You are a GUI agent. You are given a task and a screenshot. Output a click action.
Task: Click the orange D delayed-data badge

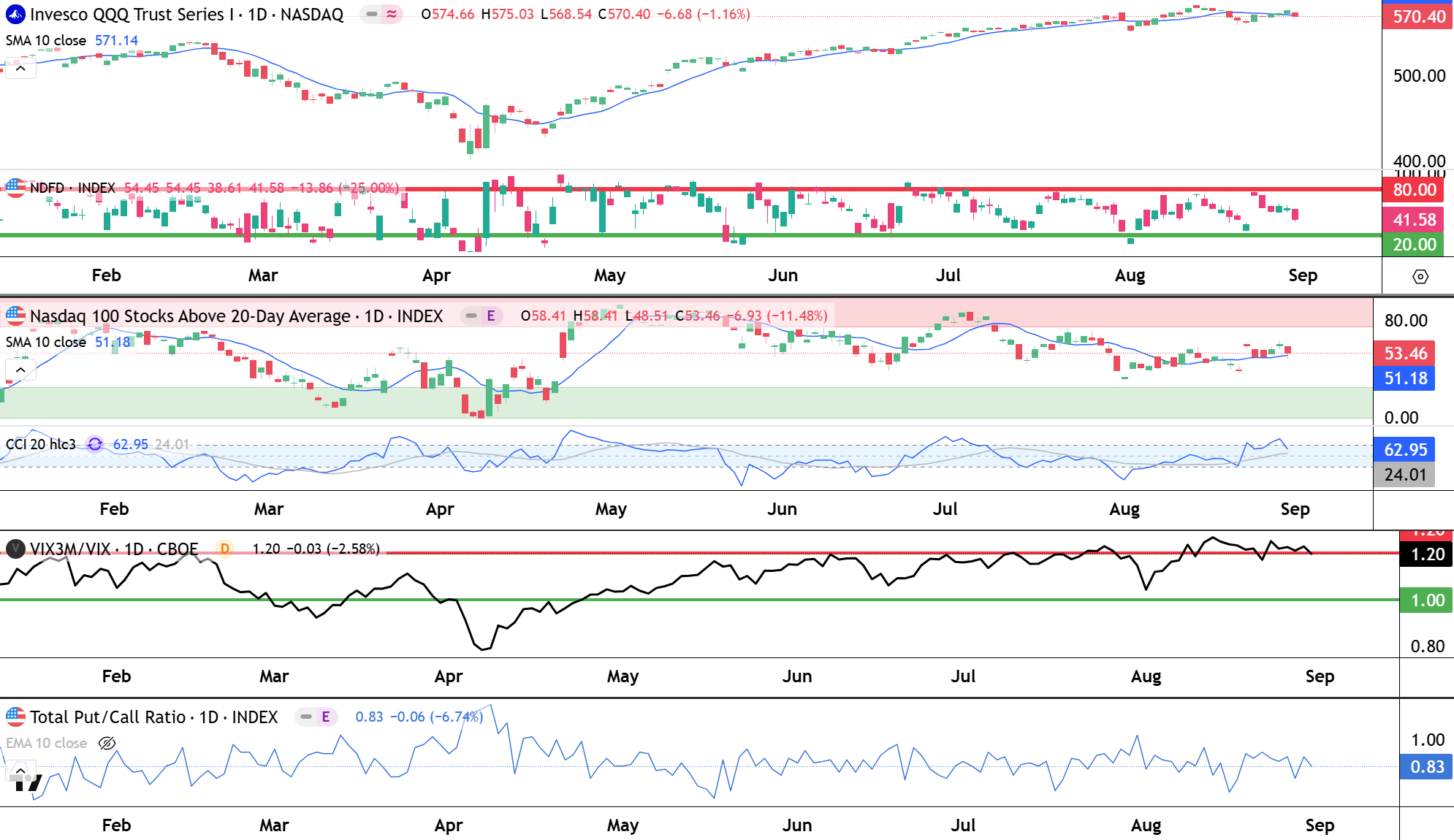pyautogui.click(x=225, y=549)
